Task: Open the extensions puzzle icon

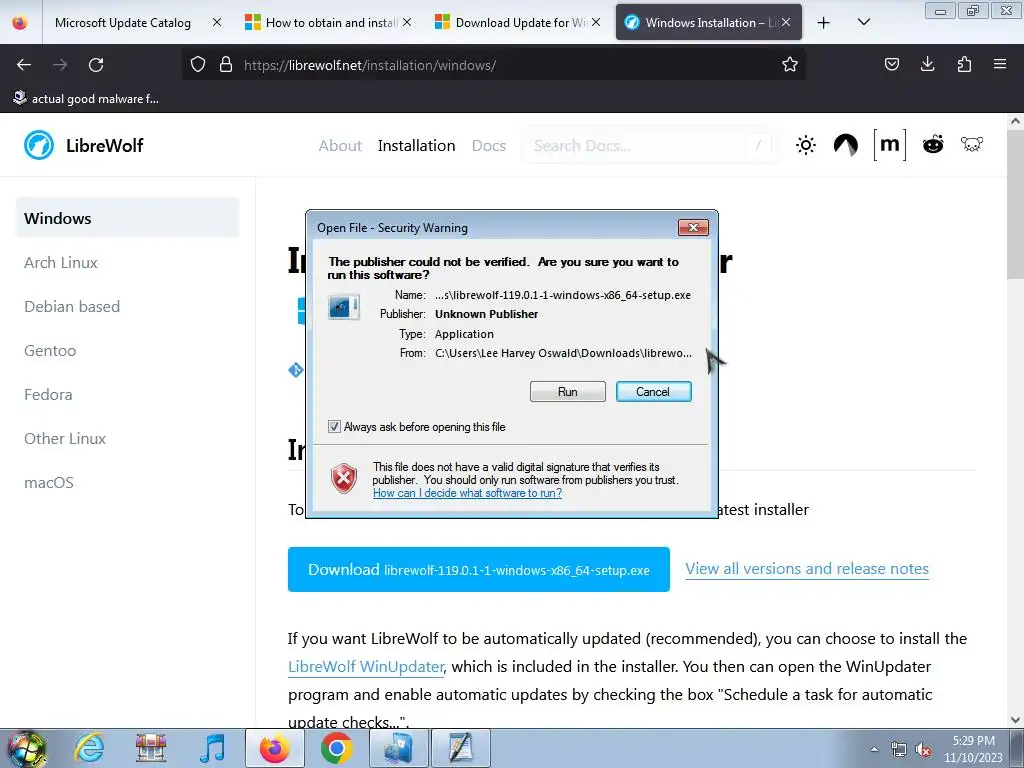Action: point(964,64)
